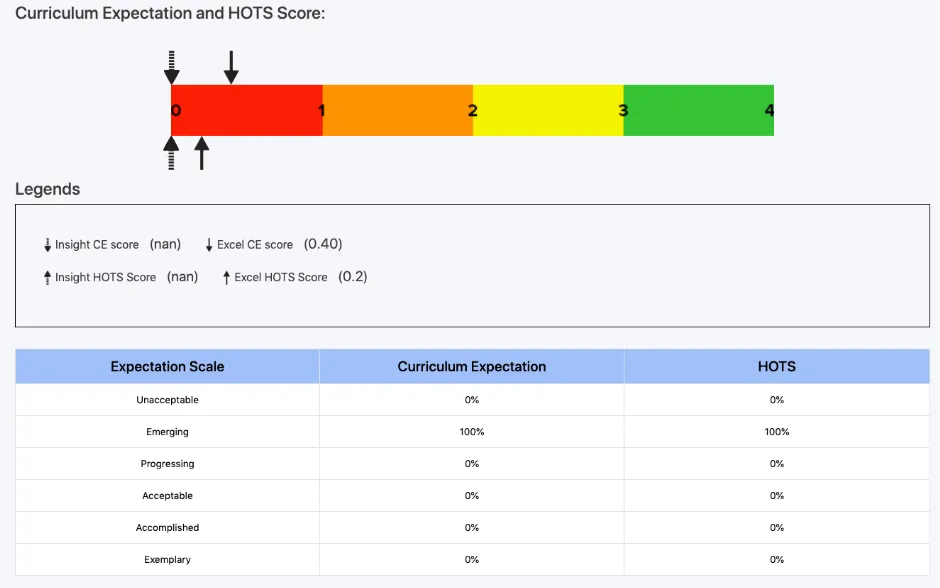Click the Curriculum Expectation and HOTS Score heading
Viewport: 940px width, 588px height.
coord(170,13)
